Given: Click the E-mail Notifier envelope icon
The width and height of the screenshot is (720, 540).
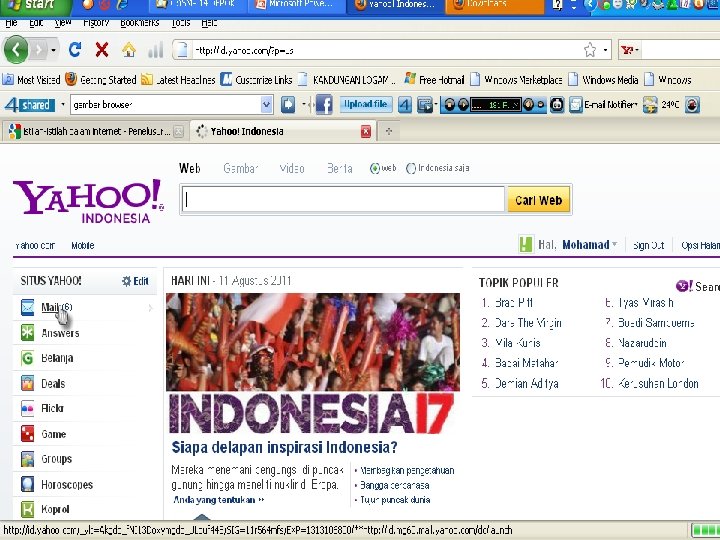Looking at the screenshot, I should (575, 105).
